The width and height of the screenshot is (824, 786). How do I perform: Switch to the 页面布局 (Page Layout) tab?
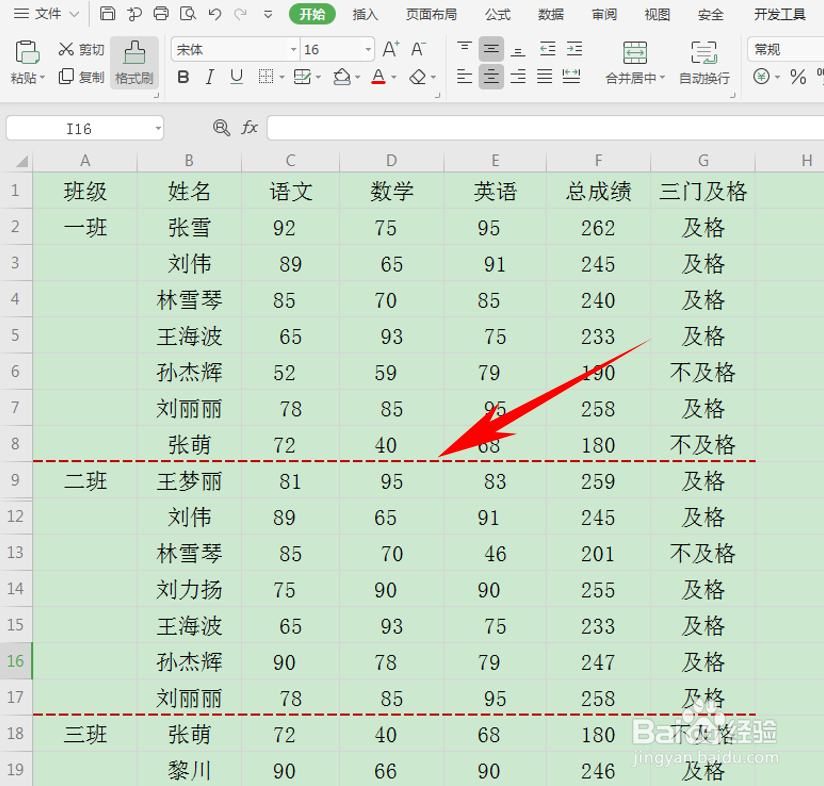tap(431, 14)
